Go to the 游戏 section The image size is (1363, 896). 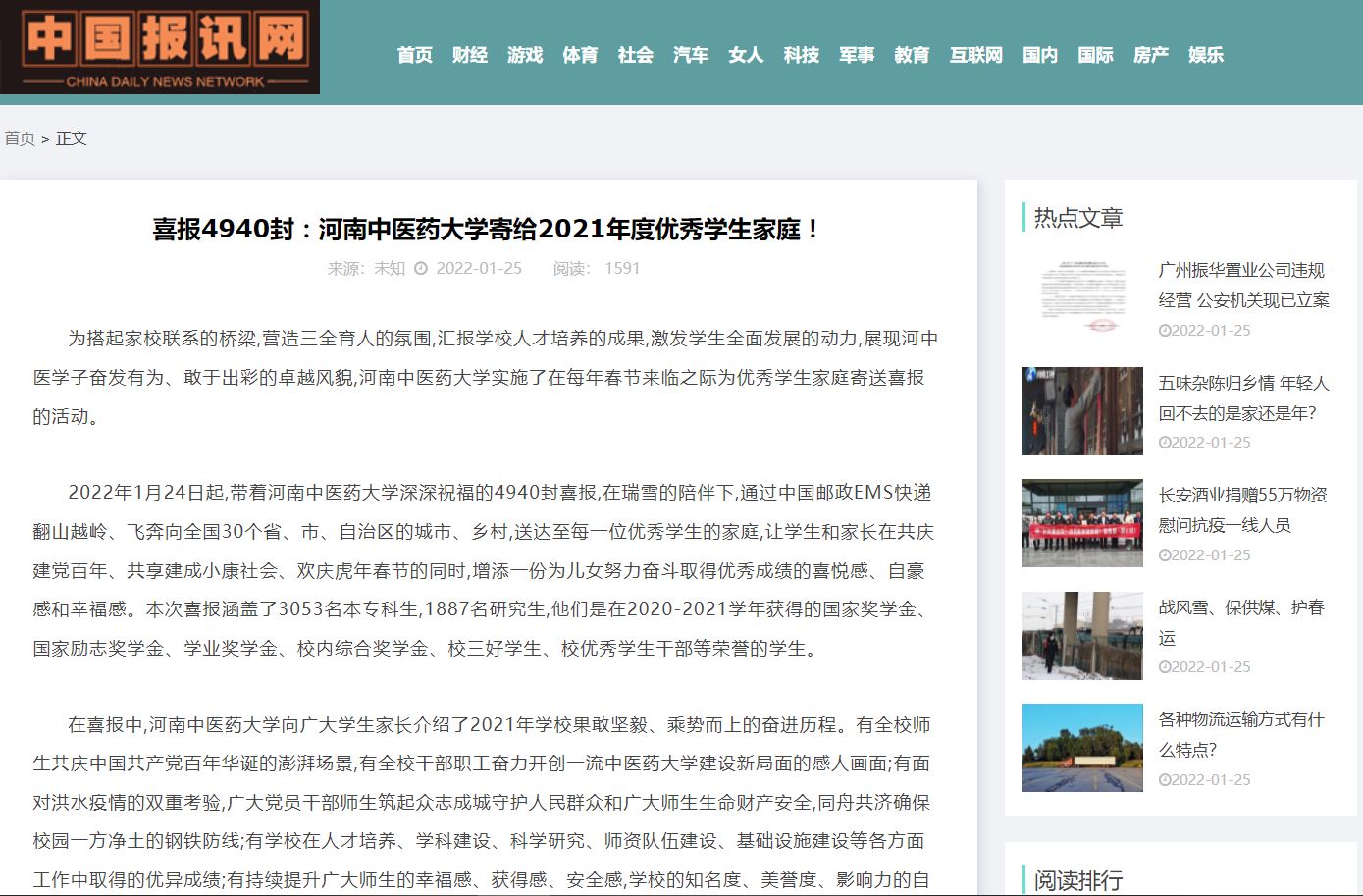[525, 55]
